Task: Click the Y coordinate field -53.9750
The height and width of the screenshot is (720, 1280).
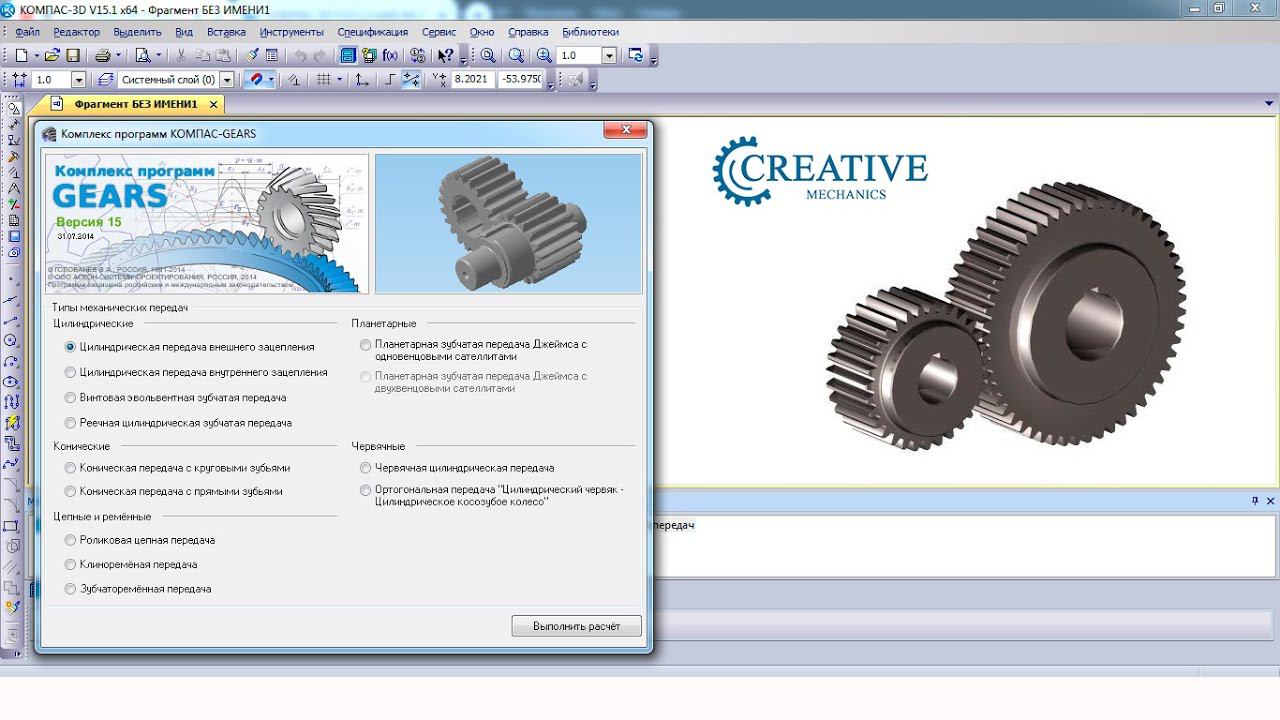Action: pos(522,80)
